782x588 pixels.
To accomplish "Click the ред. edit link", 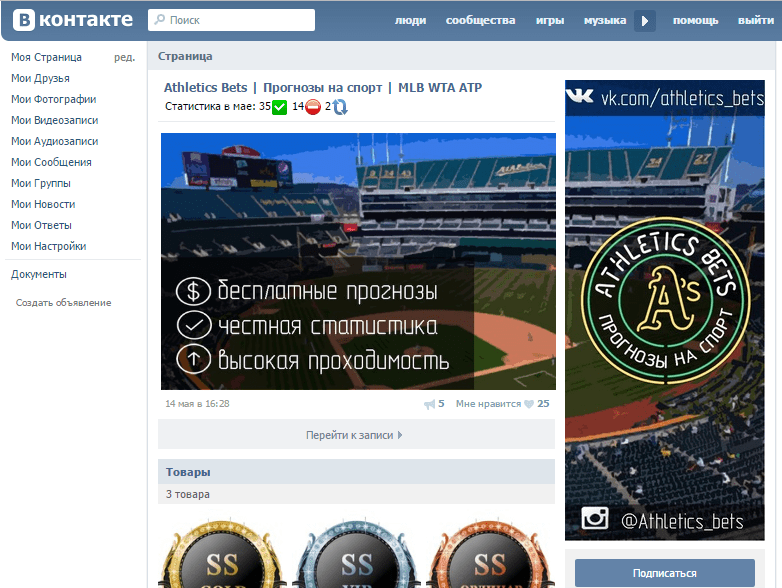I will [124, 57].
